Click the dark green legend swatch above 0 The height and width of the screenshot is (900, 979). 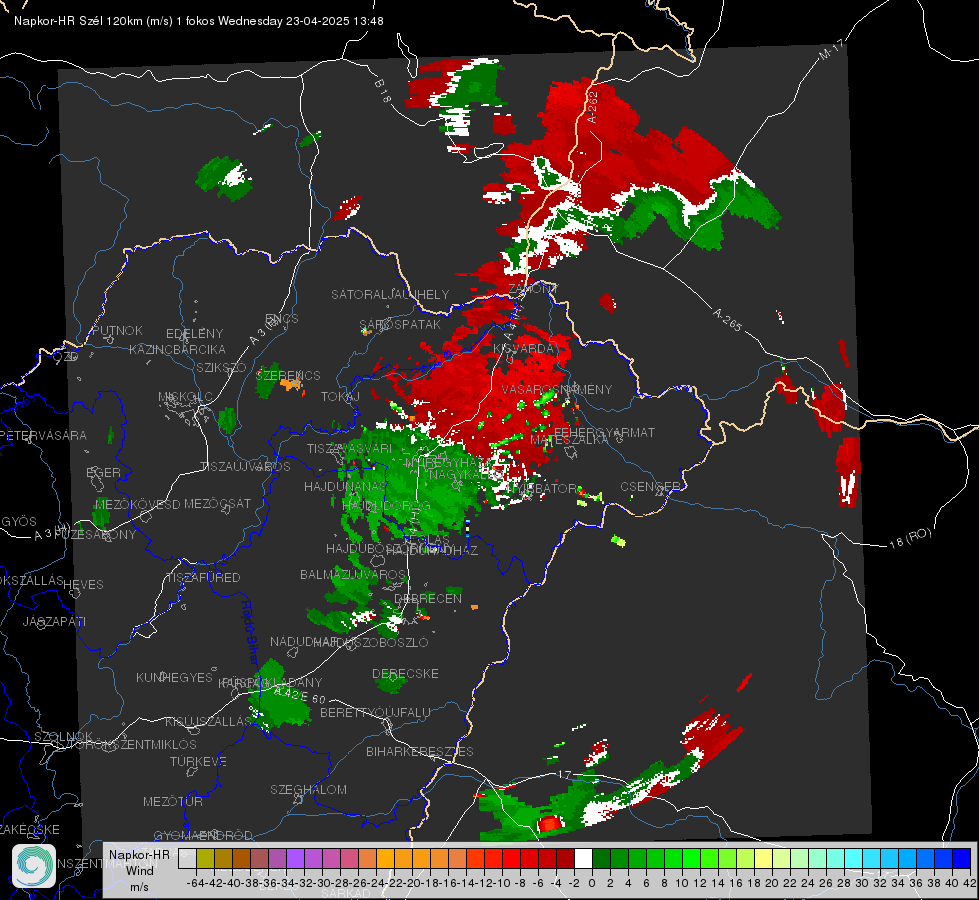click(601, 858)
